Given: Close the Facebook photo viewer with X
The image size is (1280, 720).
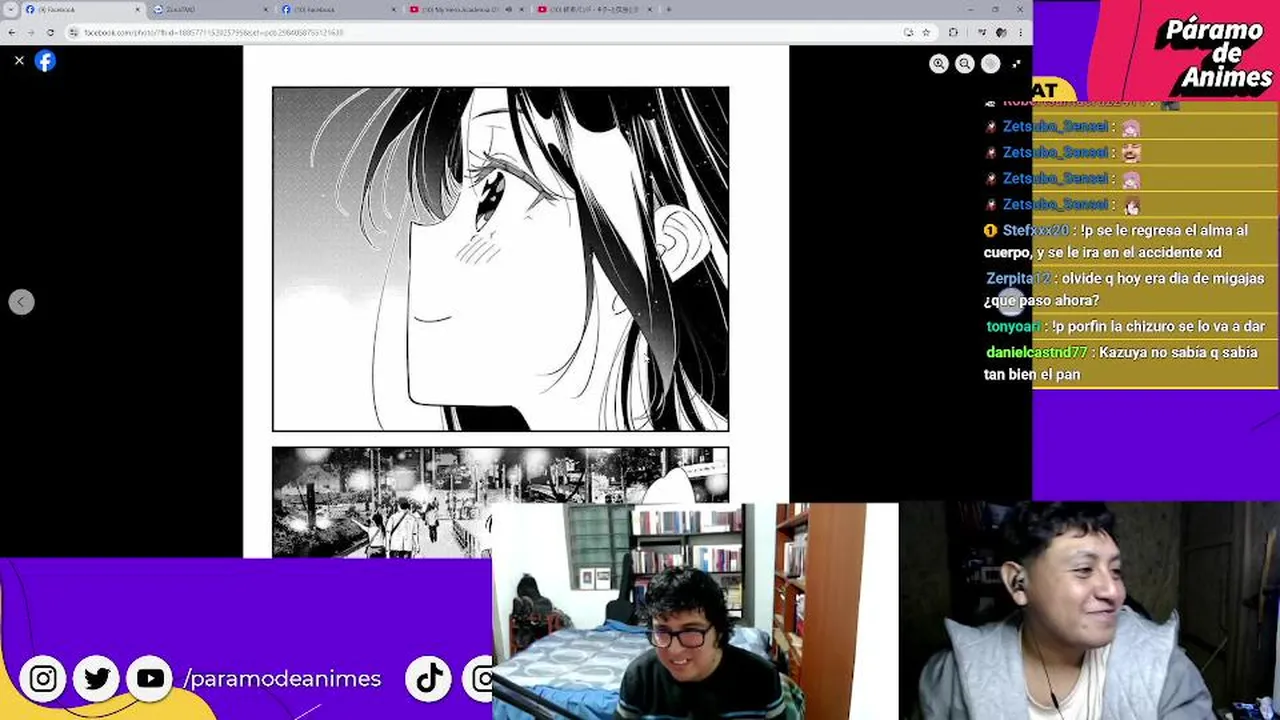Looking at the screenshot, I should tap(19, 61).
